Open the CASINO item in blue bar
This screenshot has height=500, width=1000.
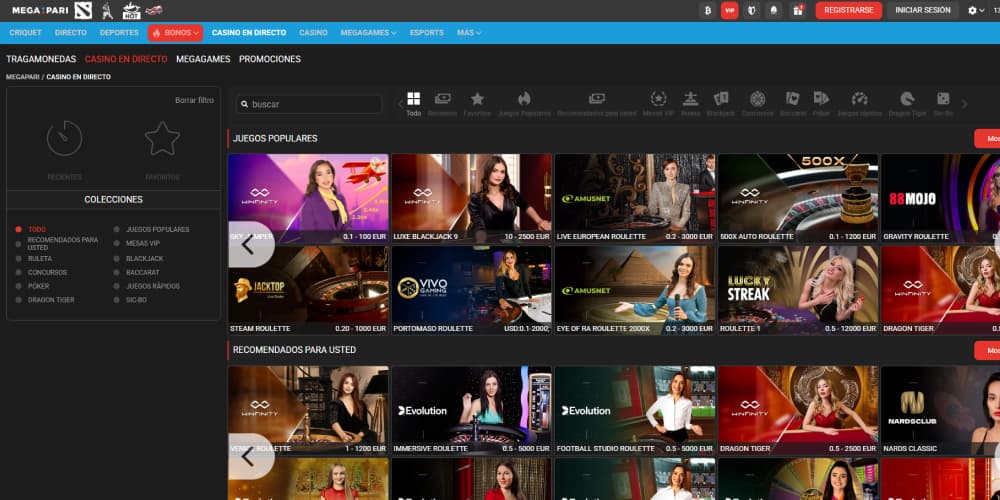tap(313, 33)
